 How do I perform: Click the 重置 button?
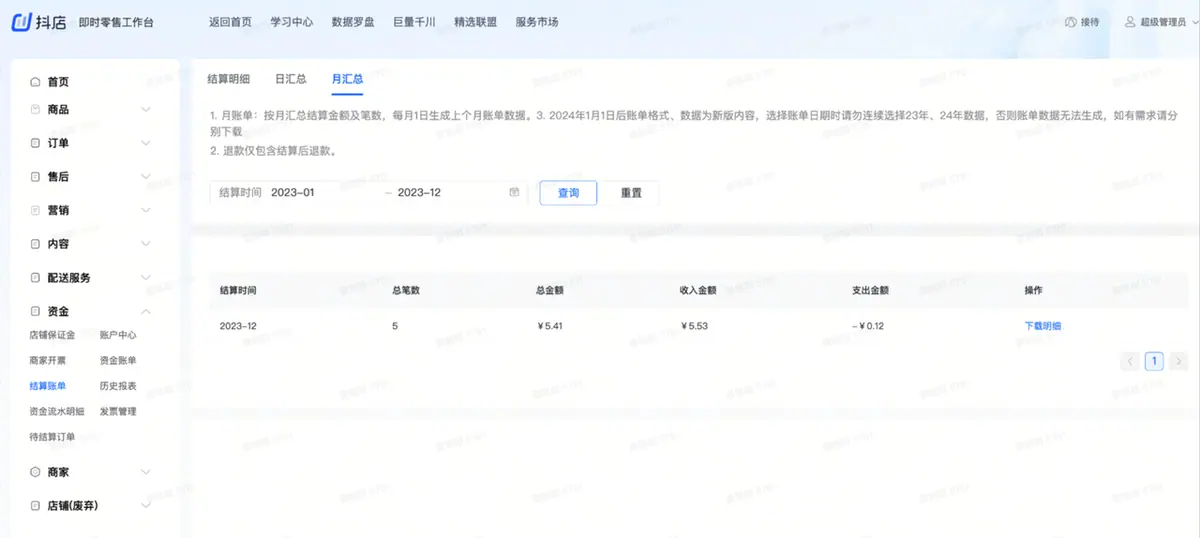[631, 193]
